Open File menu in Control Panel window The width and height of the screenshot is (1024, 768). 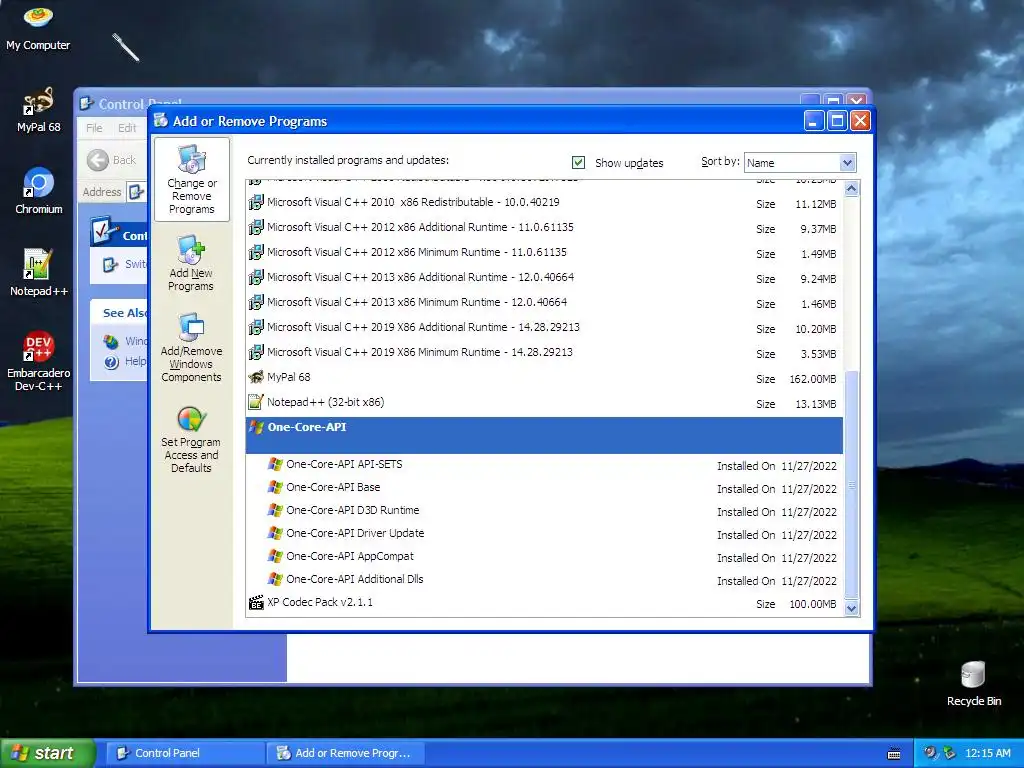coord(94,128)
